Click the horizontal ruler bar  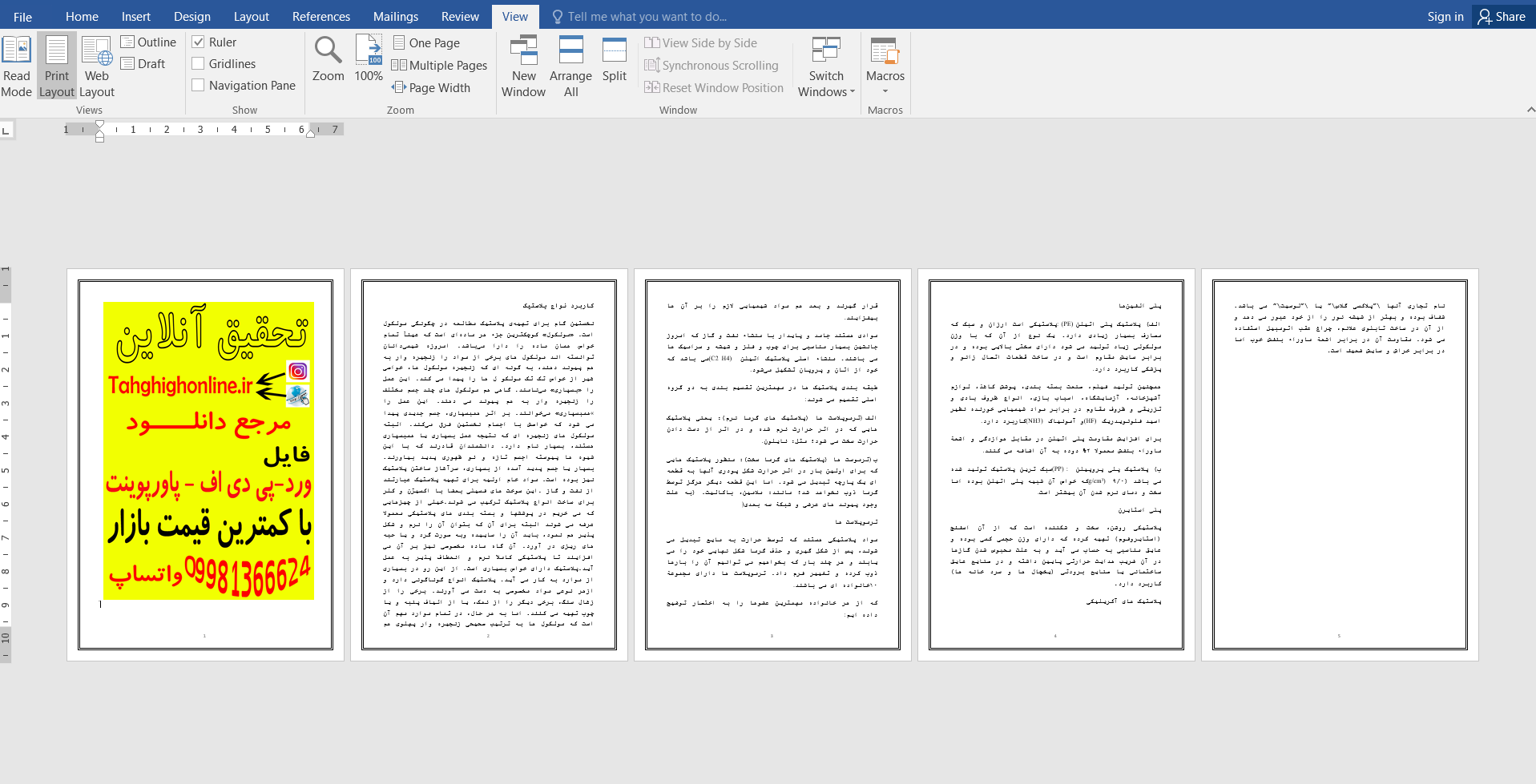[x=204, y=129]
